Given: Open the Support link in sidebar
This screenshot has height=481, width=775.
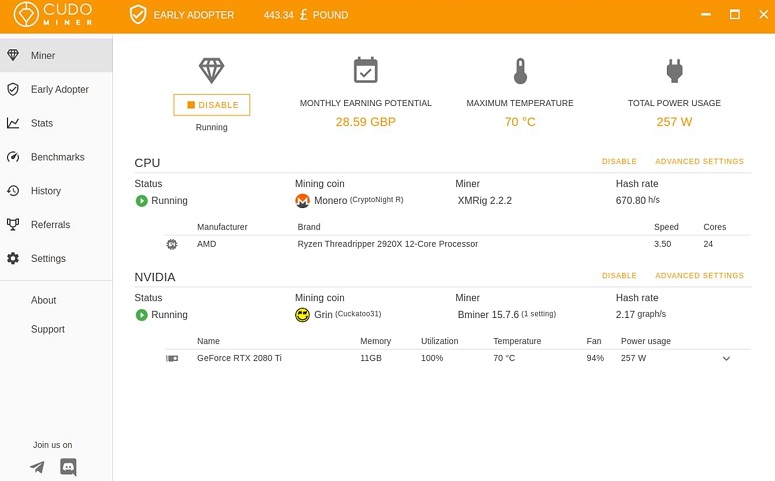Looking at the screenshot, I should 47,329.
